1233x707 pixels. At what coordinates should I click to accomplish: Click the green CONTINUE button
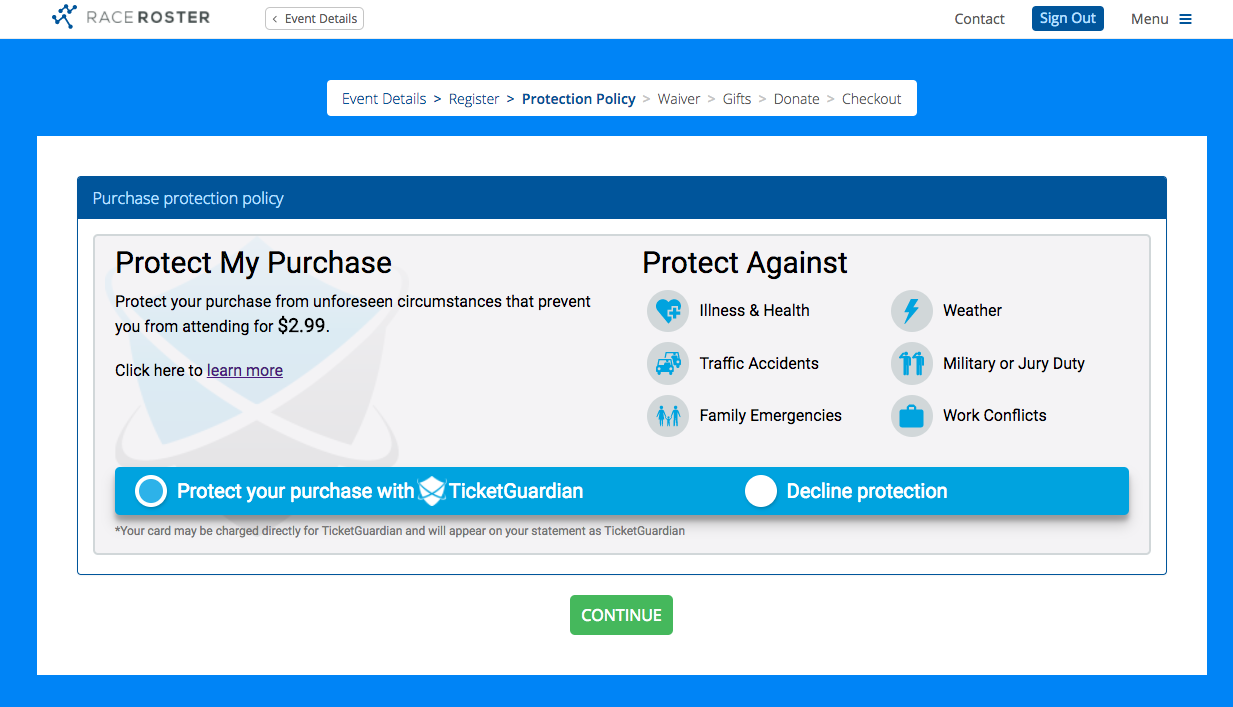tap(621, 615)
